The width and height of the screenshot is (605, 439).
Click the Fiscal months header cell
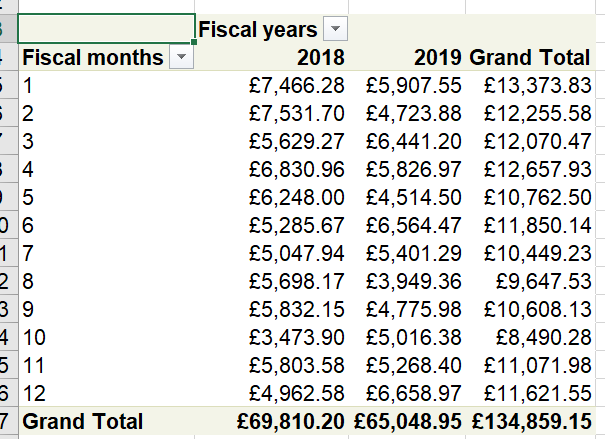93,58
